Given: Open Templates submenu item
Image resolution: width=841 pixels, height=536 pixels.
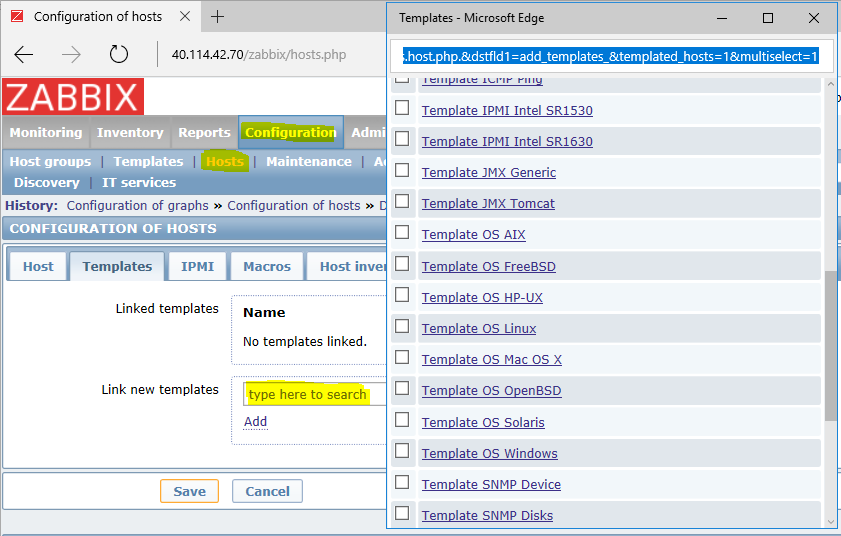Looking at the screenshot, I should point(148,161).
